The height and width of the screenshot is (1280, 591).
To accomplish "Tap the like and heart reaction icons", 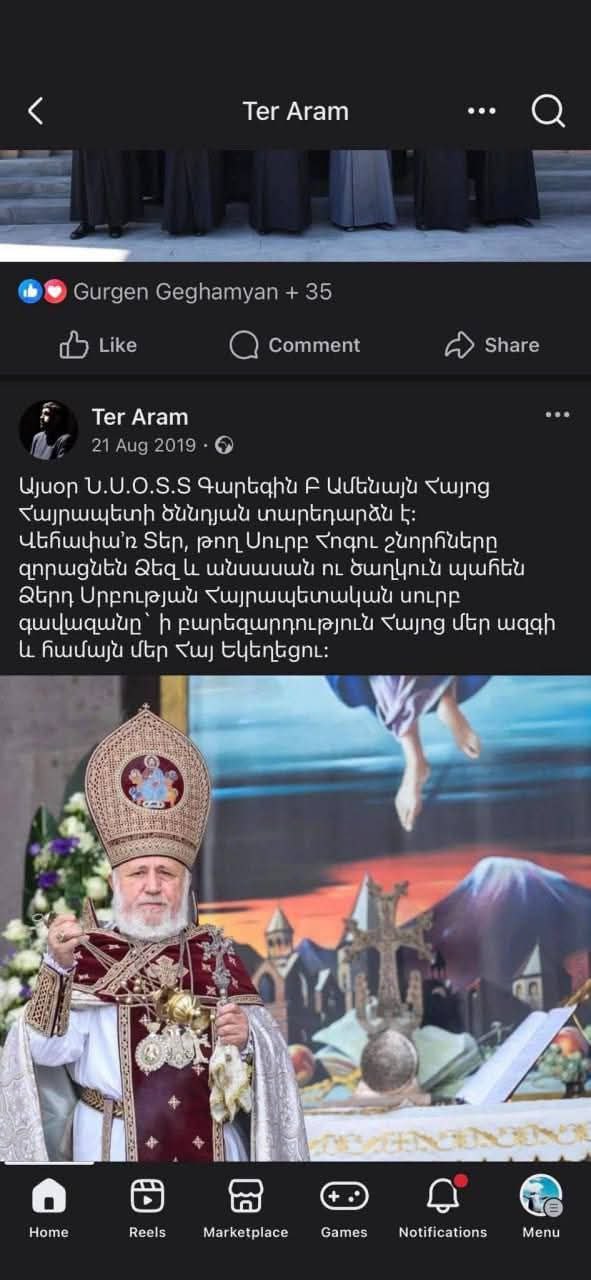I will pos(42,292).
